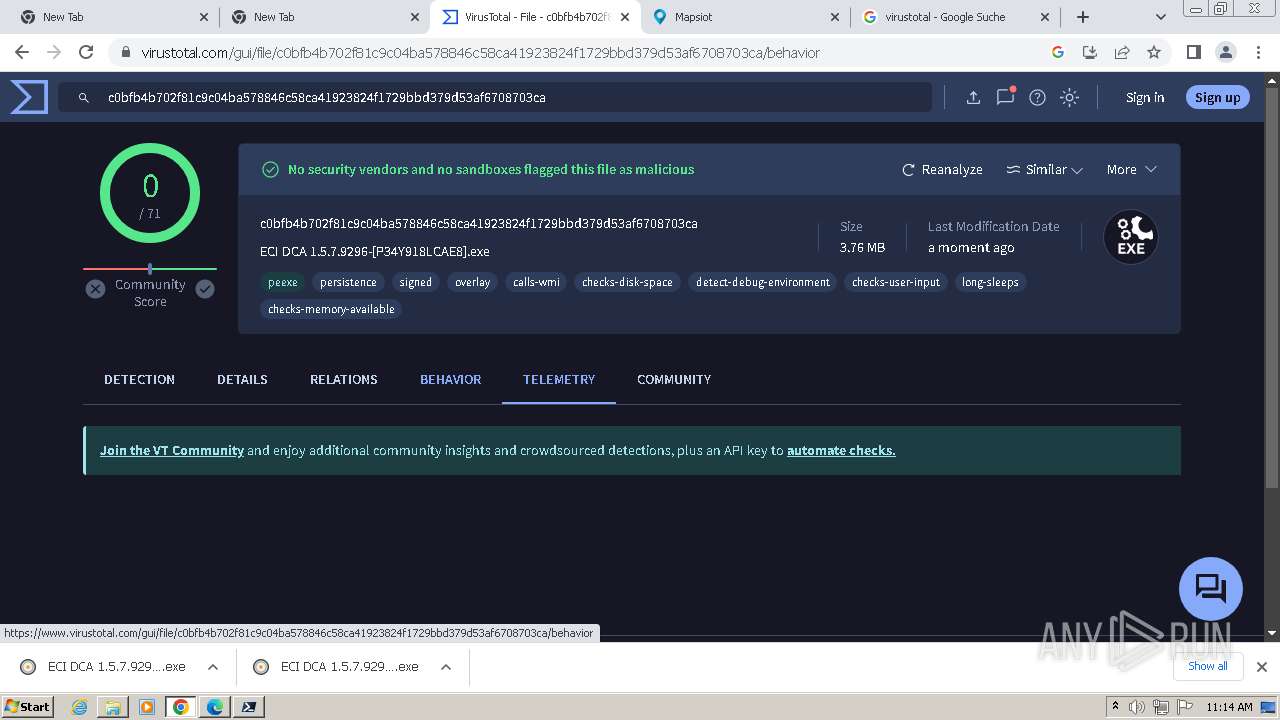
Task: Click the EXE file type icon
Action: (x=1130, y=237)
